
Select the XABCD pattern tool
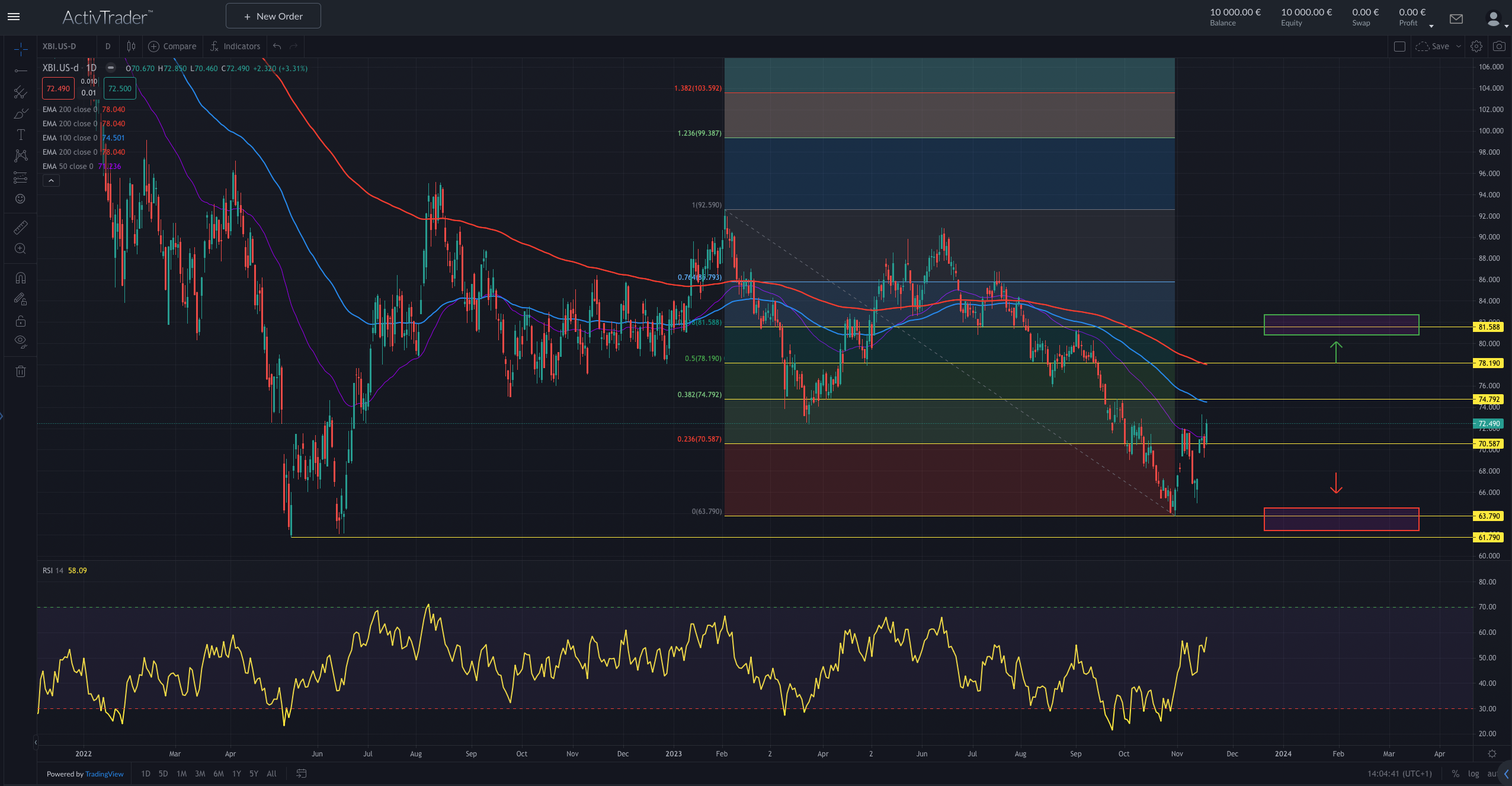click(x=20, y=155)
